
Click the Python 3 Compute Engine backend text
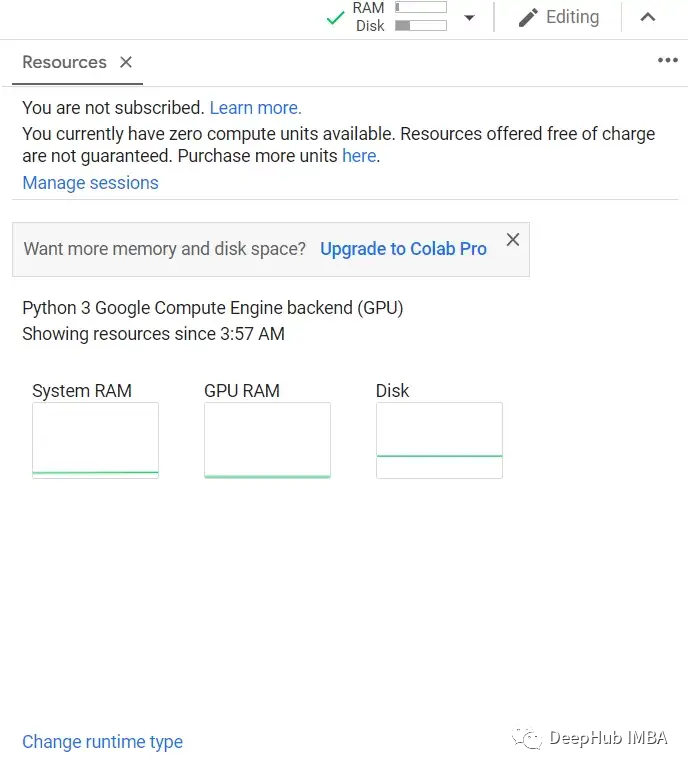pos(213,308)
